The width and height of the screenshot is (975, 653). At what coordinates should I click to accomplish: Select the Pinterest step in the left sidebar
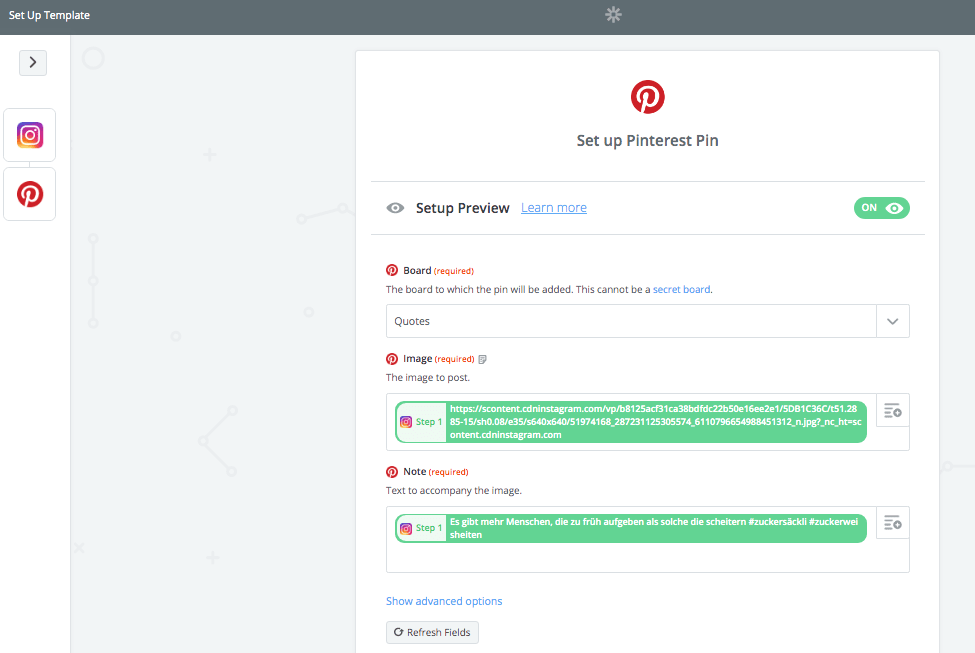(x=29, y=193)
